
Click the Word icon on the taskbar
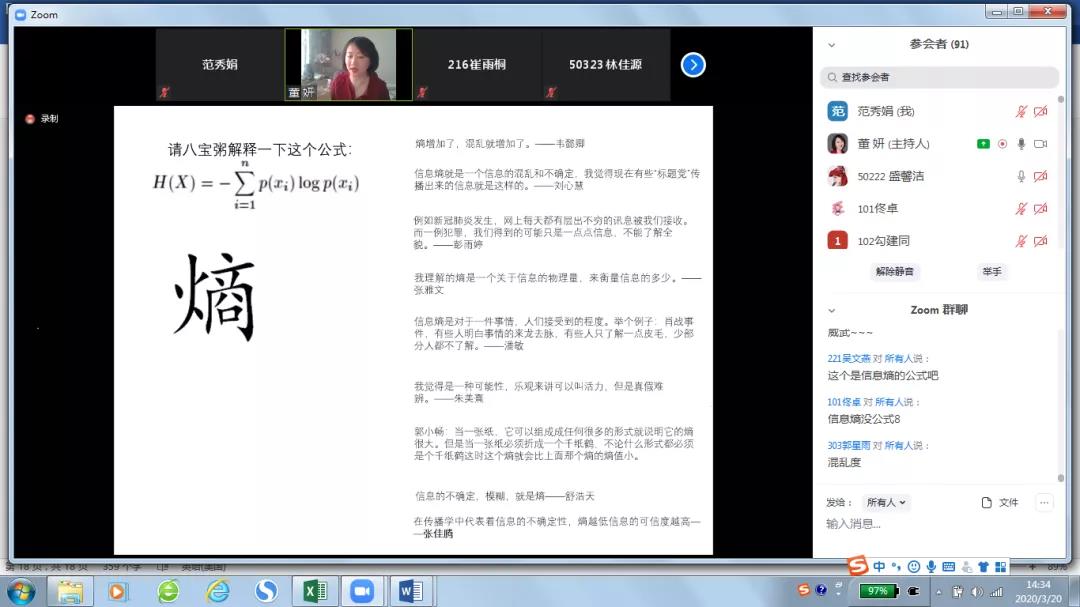pos(410,591)
